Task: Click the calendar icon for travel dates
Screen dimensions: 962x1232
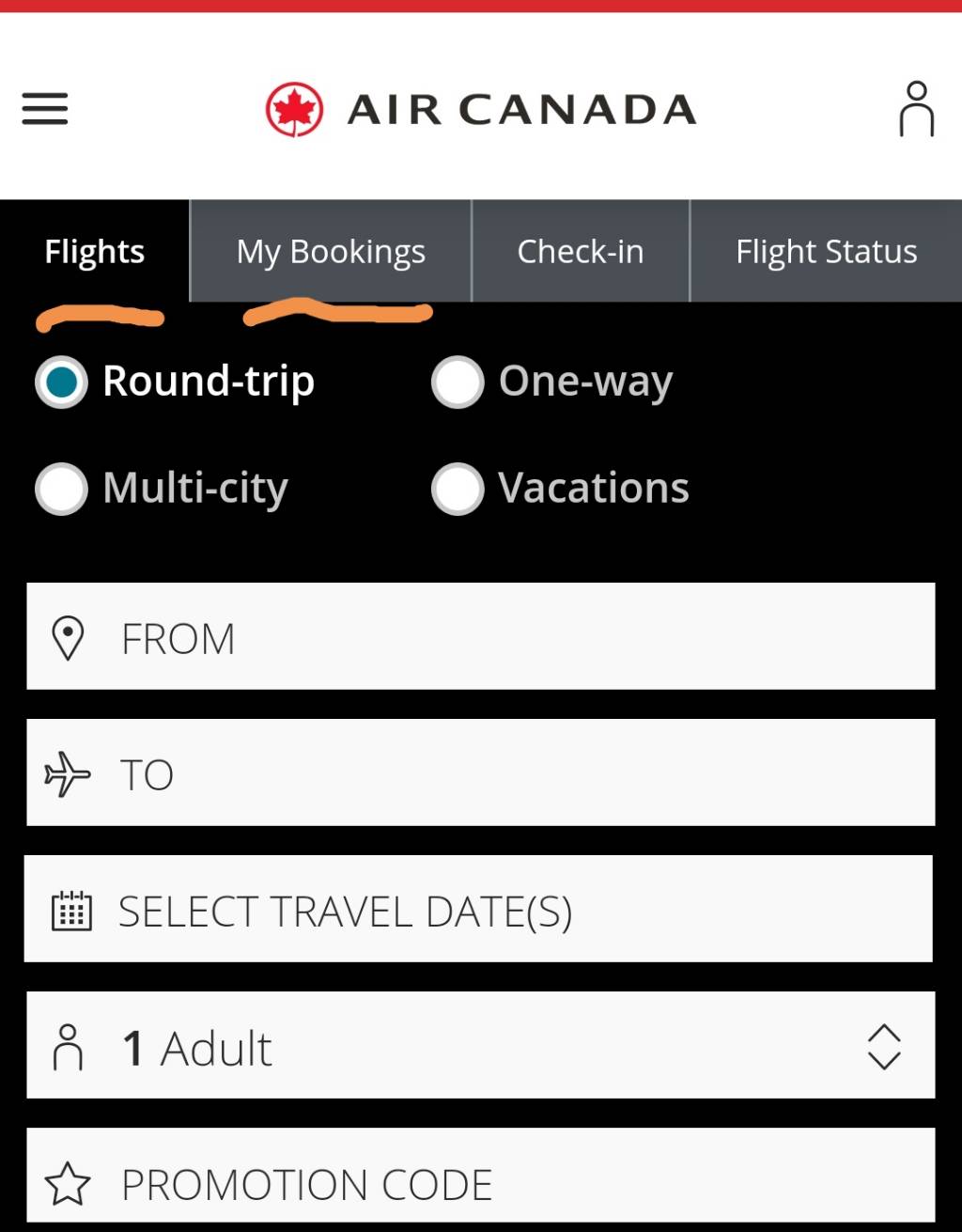Action: click(71, 911)
